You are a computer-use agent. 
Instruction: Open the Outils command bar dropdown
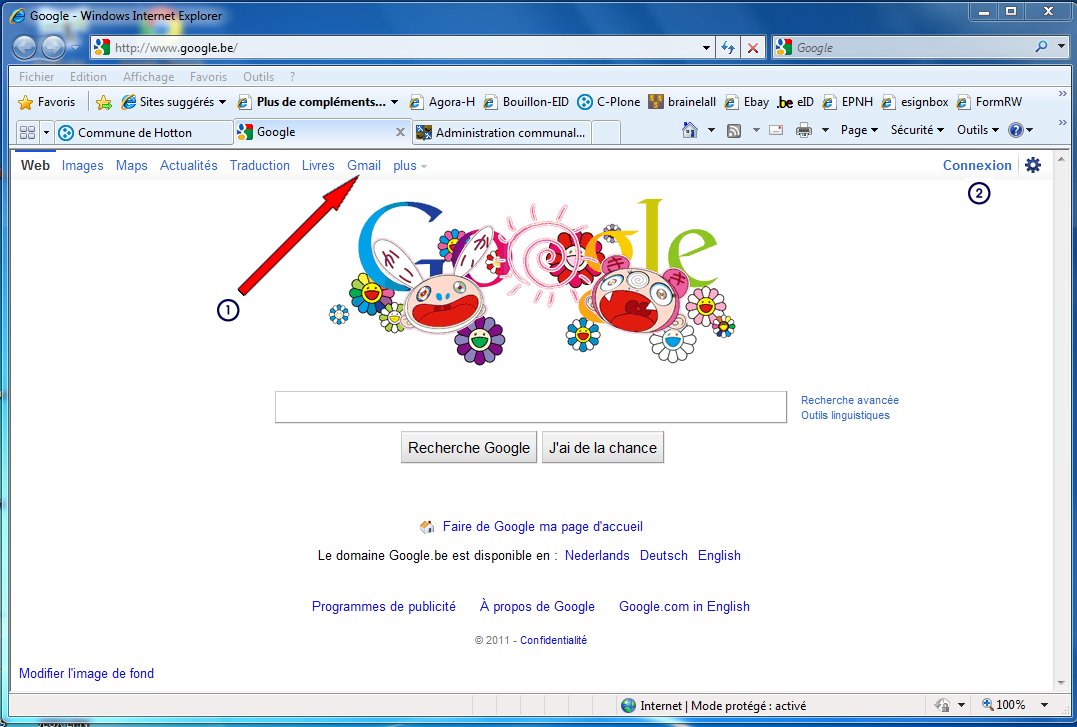tap(978, 130)
